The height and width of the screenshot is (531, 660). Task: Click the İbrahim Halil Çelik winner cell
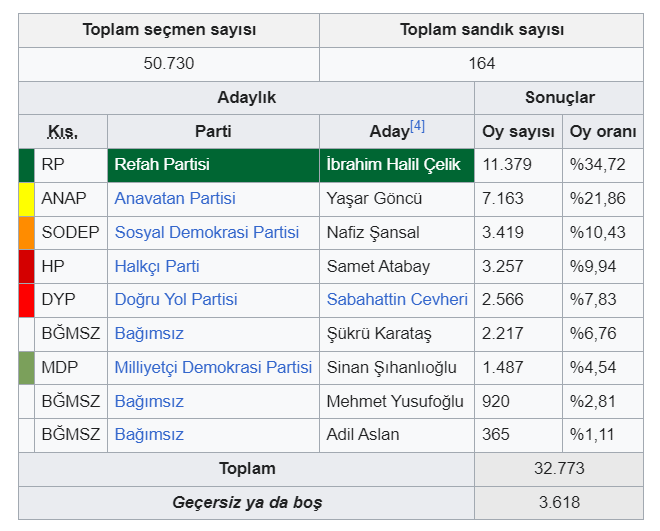tap(397, 165)
